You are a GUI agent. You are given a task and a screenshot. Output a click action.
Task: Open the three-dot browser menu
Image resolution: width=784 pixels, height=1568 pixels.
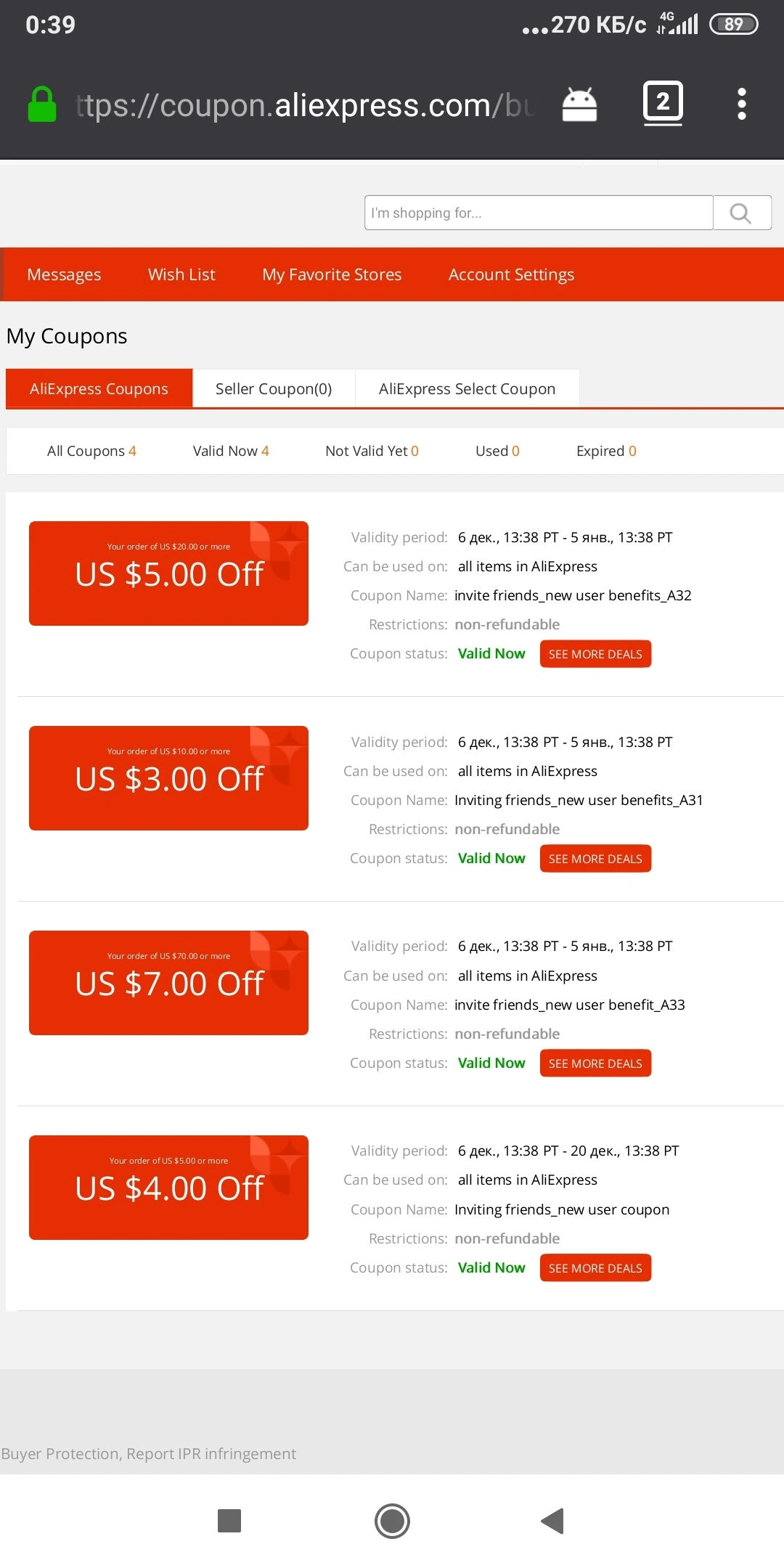[741, 104]
